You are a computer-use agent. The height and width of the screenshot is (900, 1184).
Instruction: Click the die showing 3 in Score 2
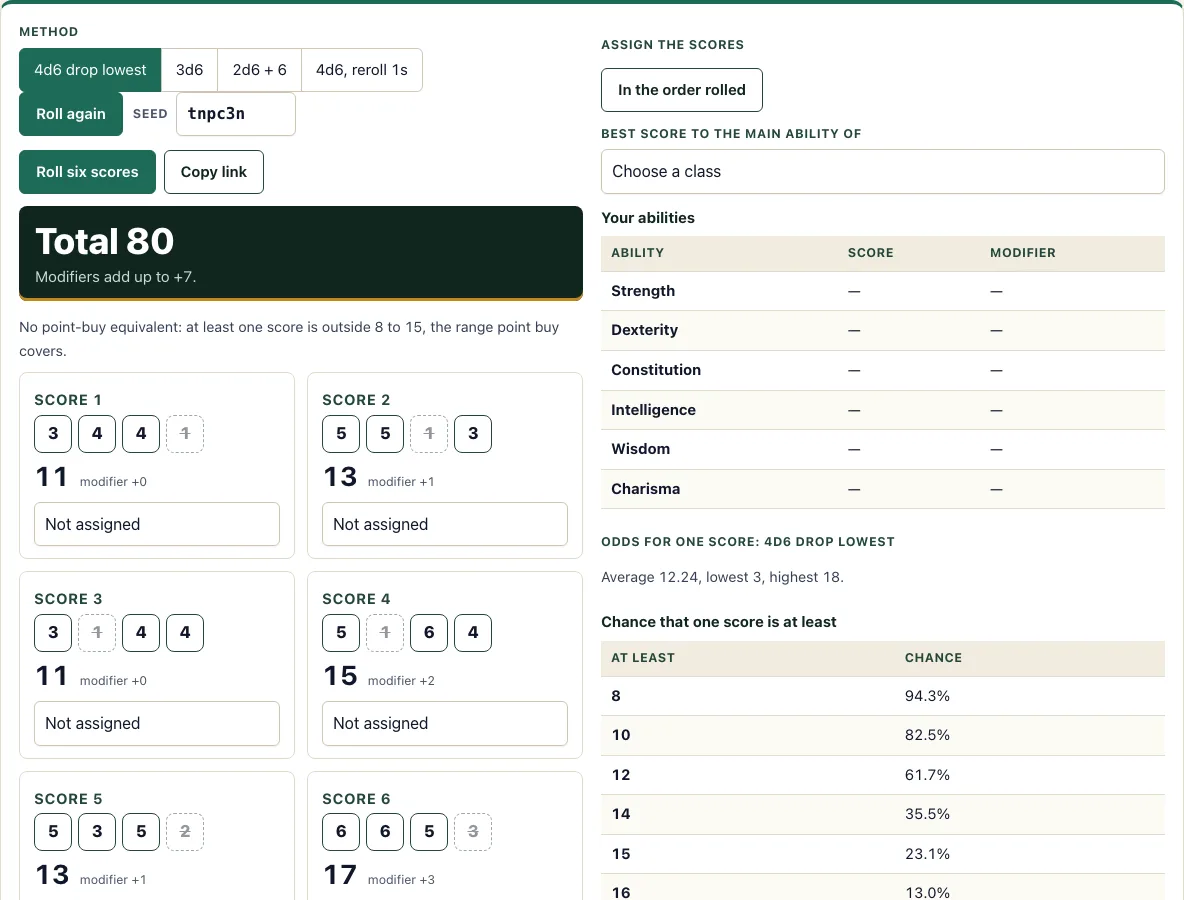click(473, 434)
